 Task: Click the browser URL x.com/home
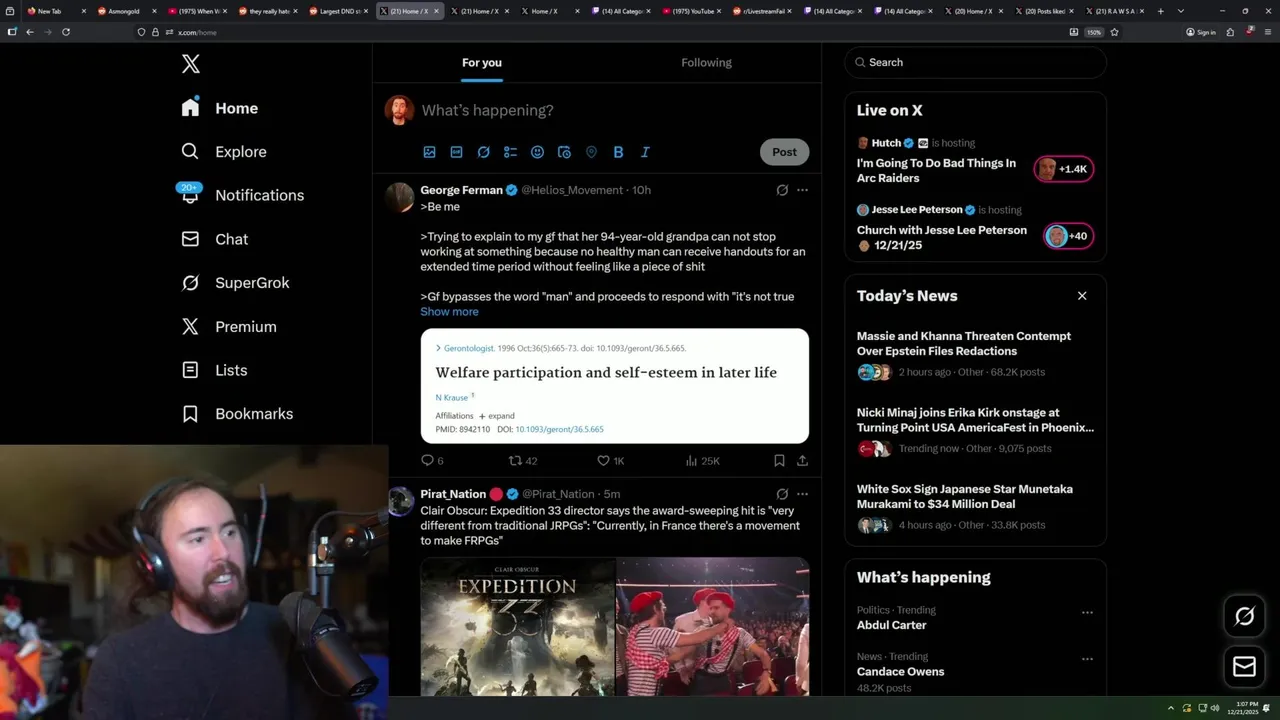[196, 32]
